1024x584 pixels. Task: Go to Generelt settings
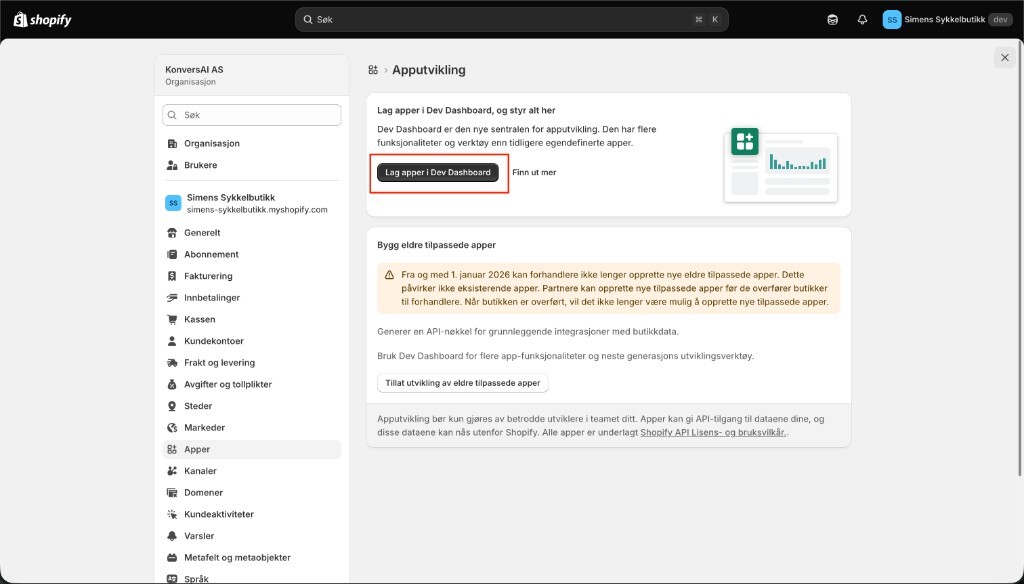[251, 233]
